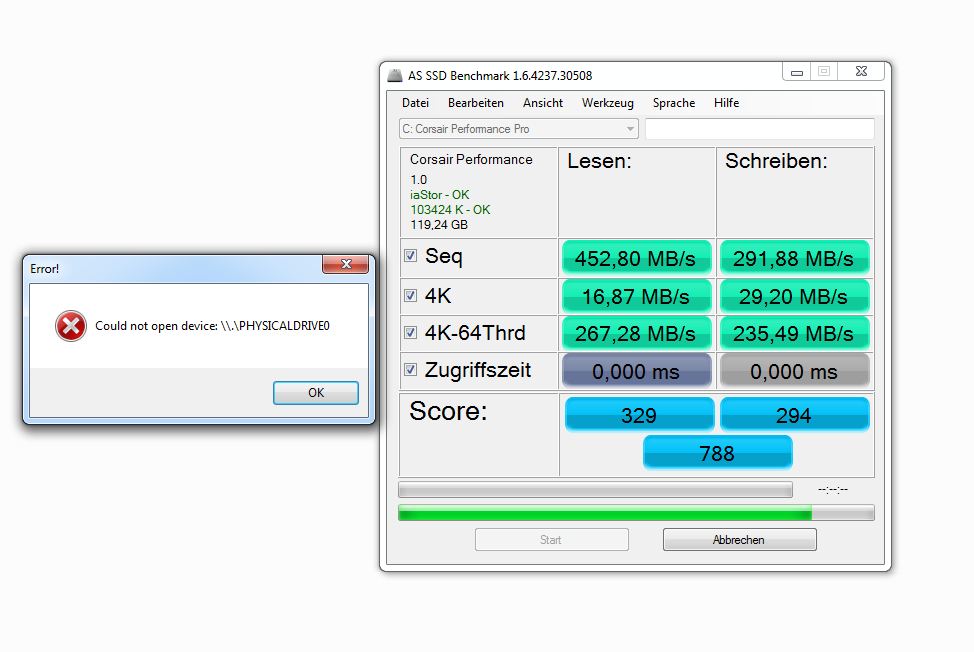Click the 'Score:' label

[x=448, y=411]
